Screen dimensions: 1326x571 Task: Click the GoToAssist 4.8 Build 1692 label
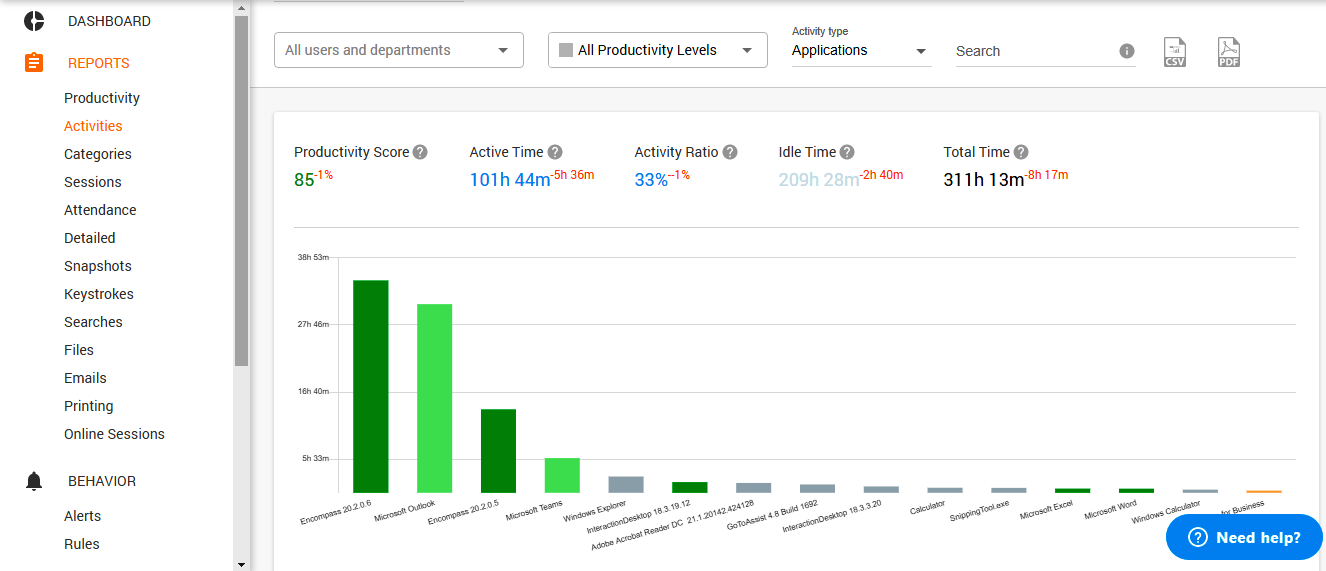pos(772,516)
